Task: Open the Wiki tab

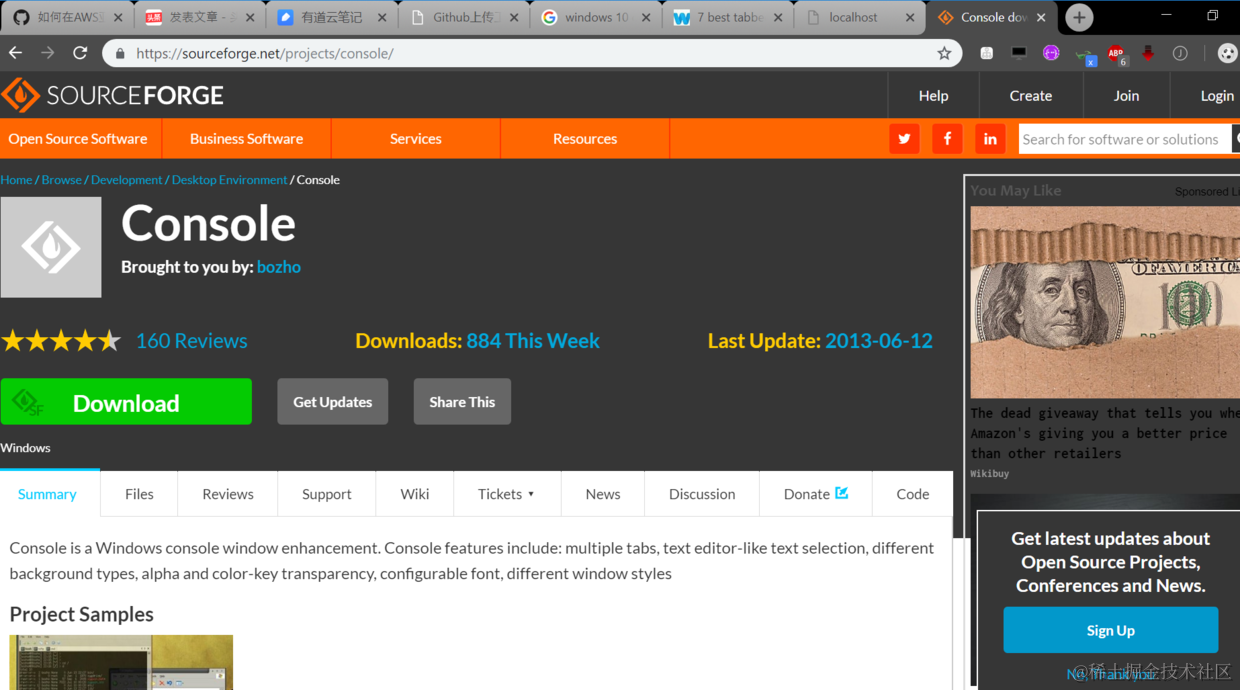Action: 415,494
